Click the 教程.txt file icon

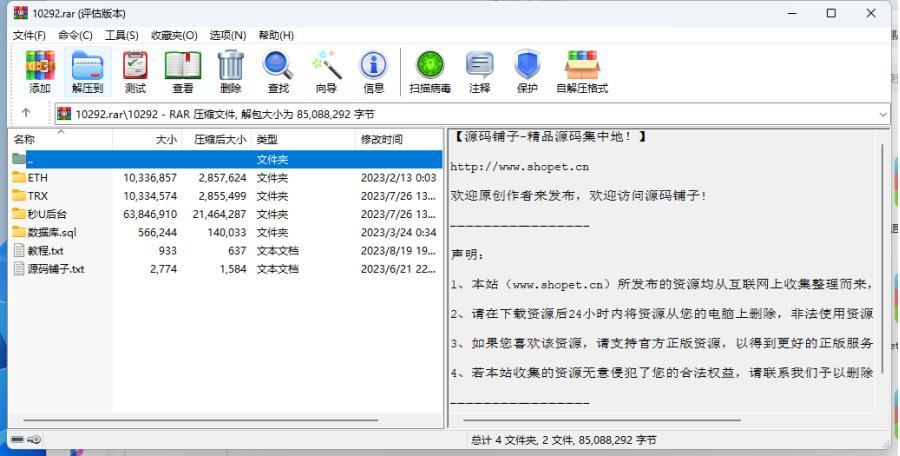tap(19, 250)
